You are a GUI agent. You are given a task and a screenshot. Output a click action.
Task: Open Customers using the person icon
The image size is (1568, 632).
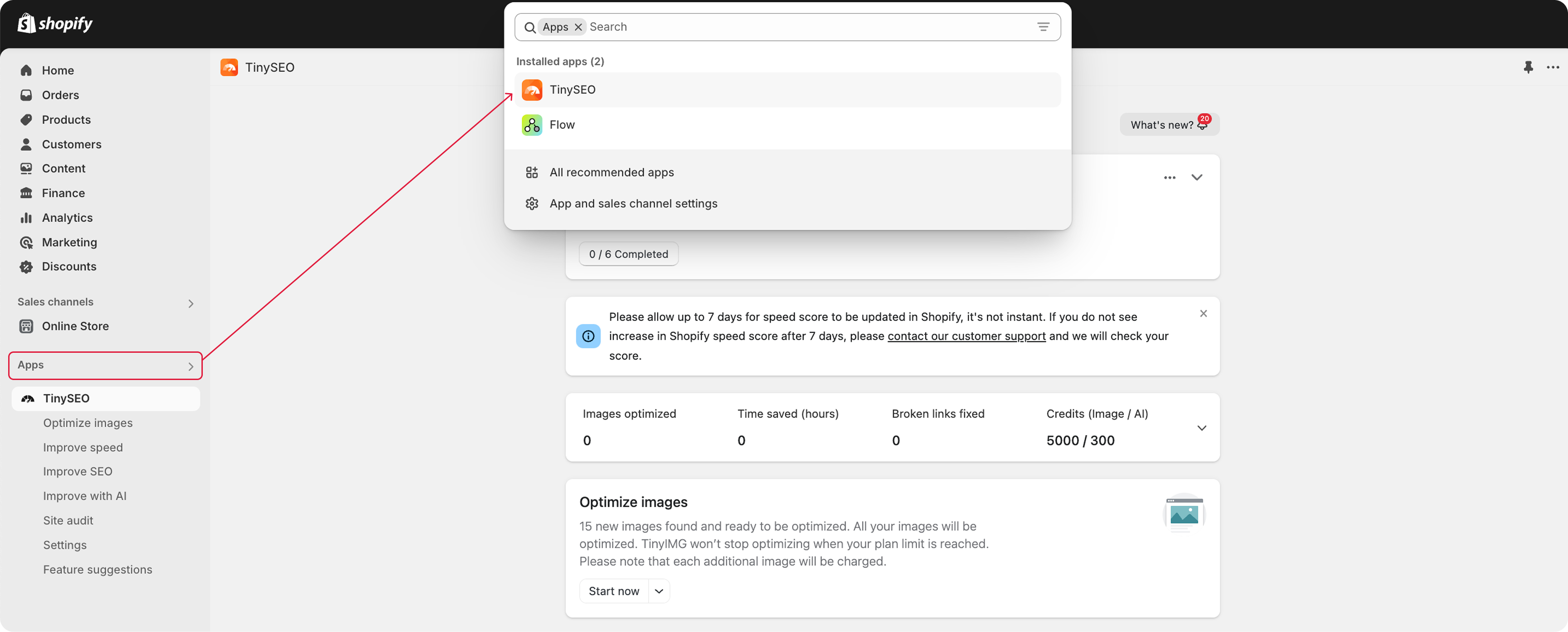(x=27, y=144)
